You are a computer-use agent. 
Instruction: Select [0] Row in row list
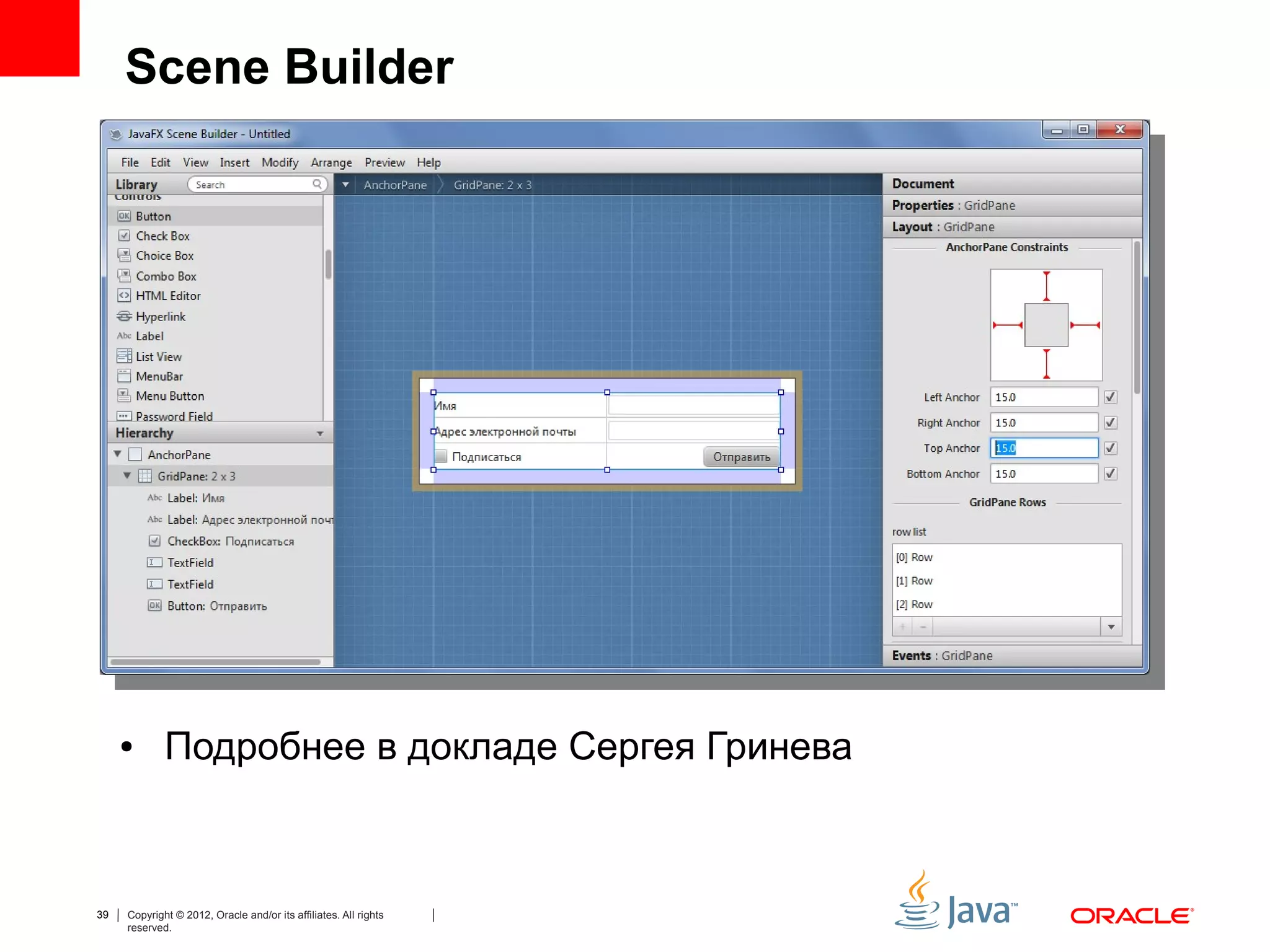click(1006, 557)
